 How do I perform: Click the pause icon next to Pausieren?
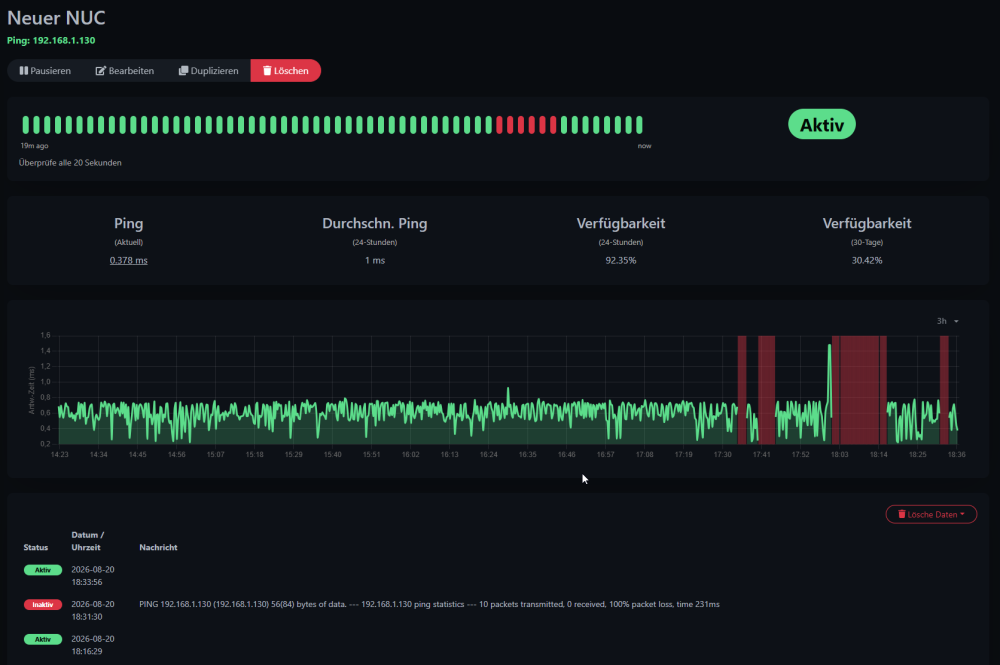point(24,71)
